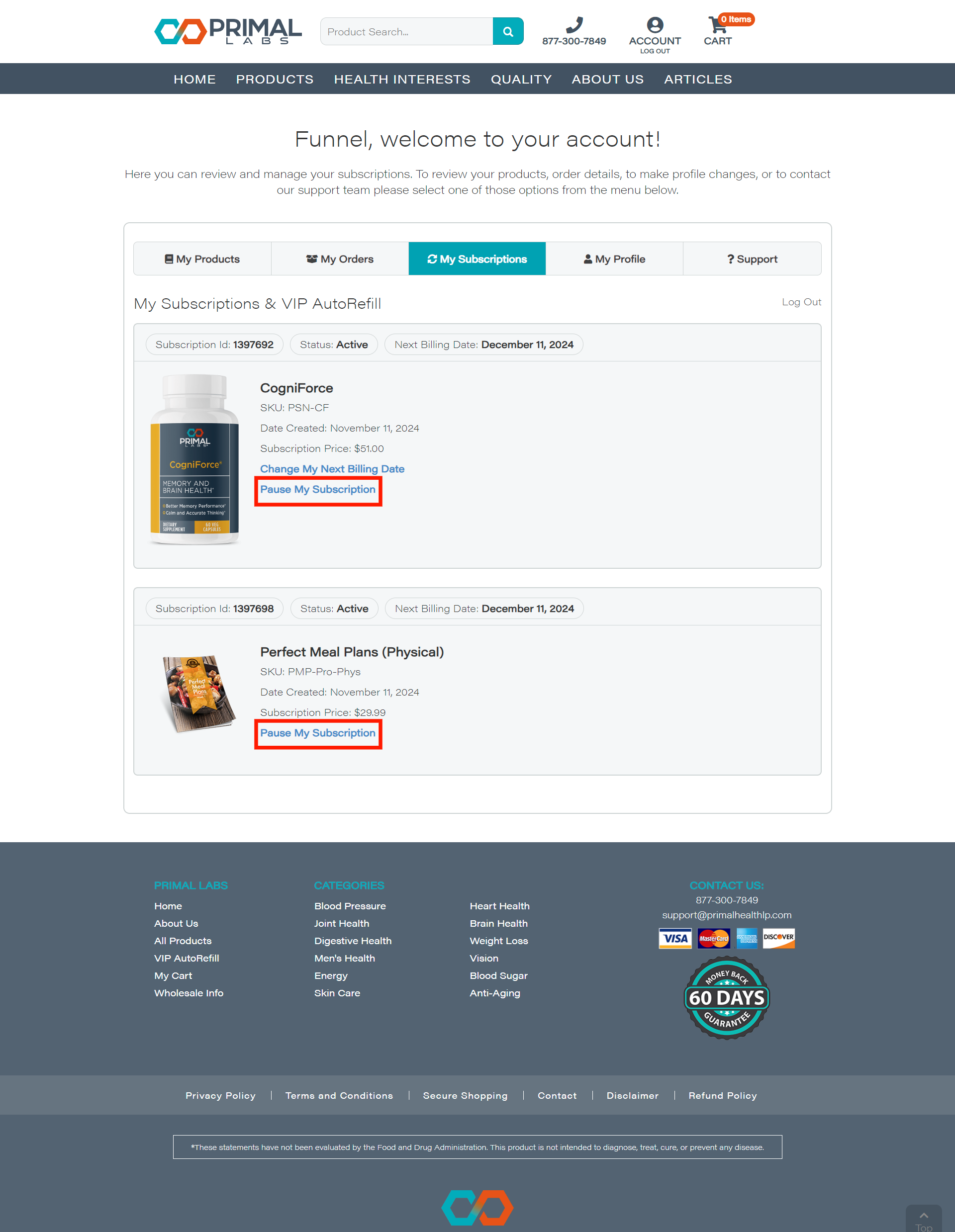Click the Perfect Meal Plans (Physical) title
This screenshot has height=1232, width=955.
click(352, 652)
